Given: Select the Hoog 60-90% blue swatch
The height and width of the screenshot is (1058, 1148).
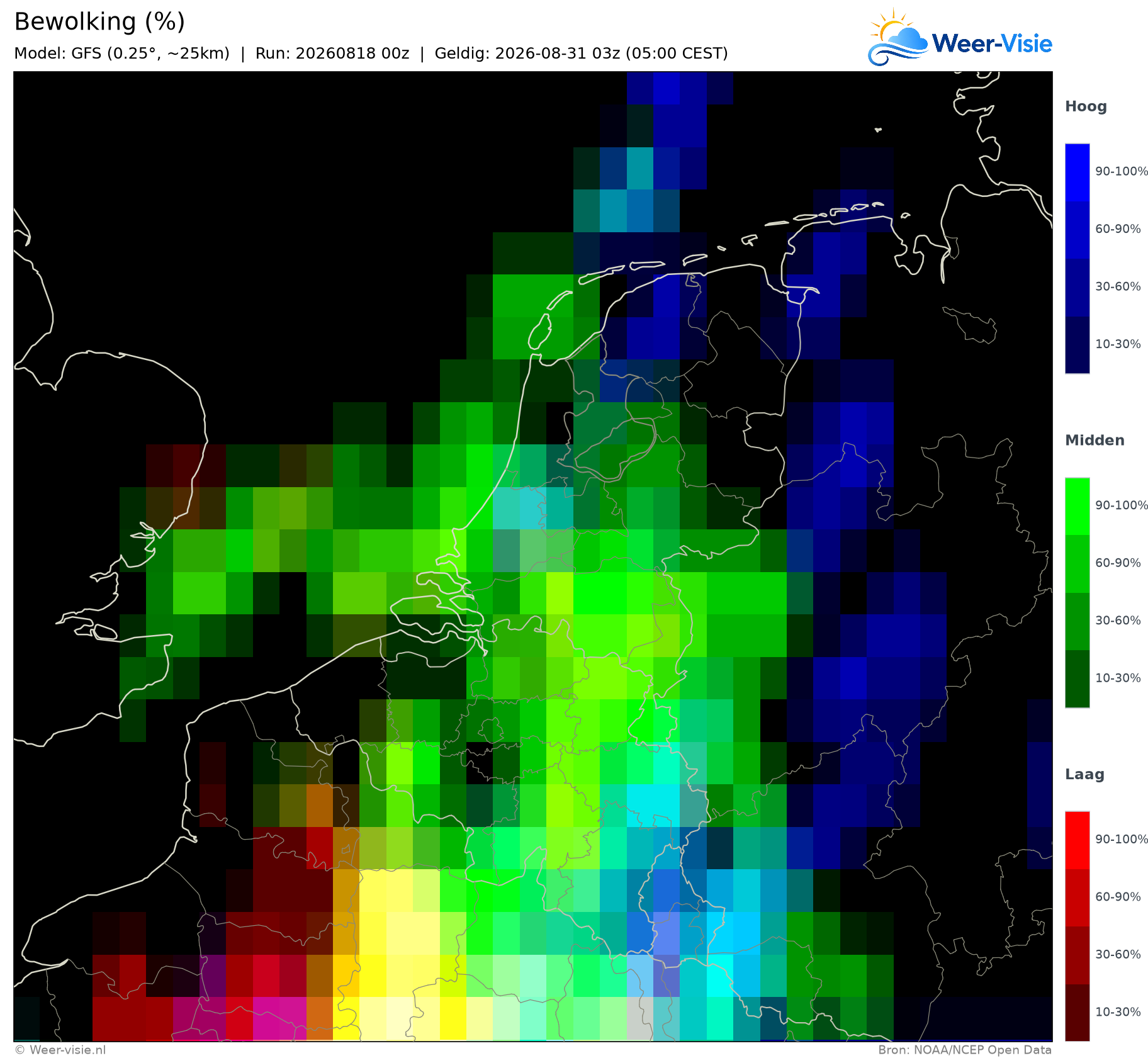Looking at the screenshot, I should tap(1077, 230).
